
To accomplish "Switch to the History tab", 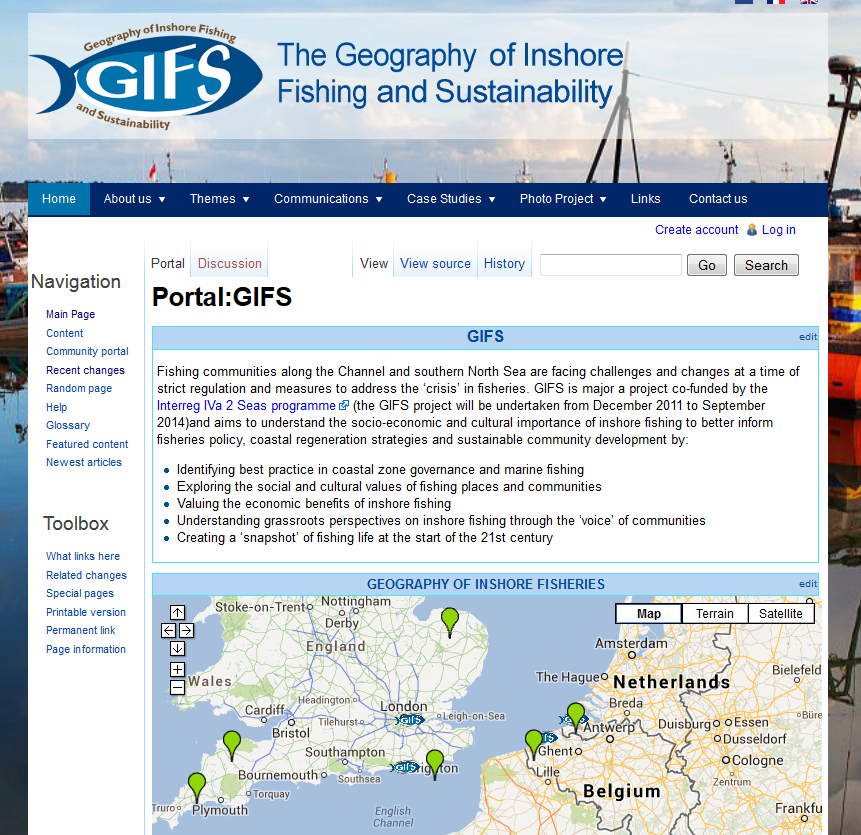I will coord(504,264).
